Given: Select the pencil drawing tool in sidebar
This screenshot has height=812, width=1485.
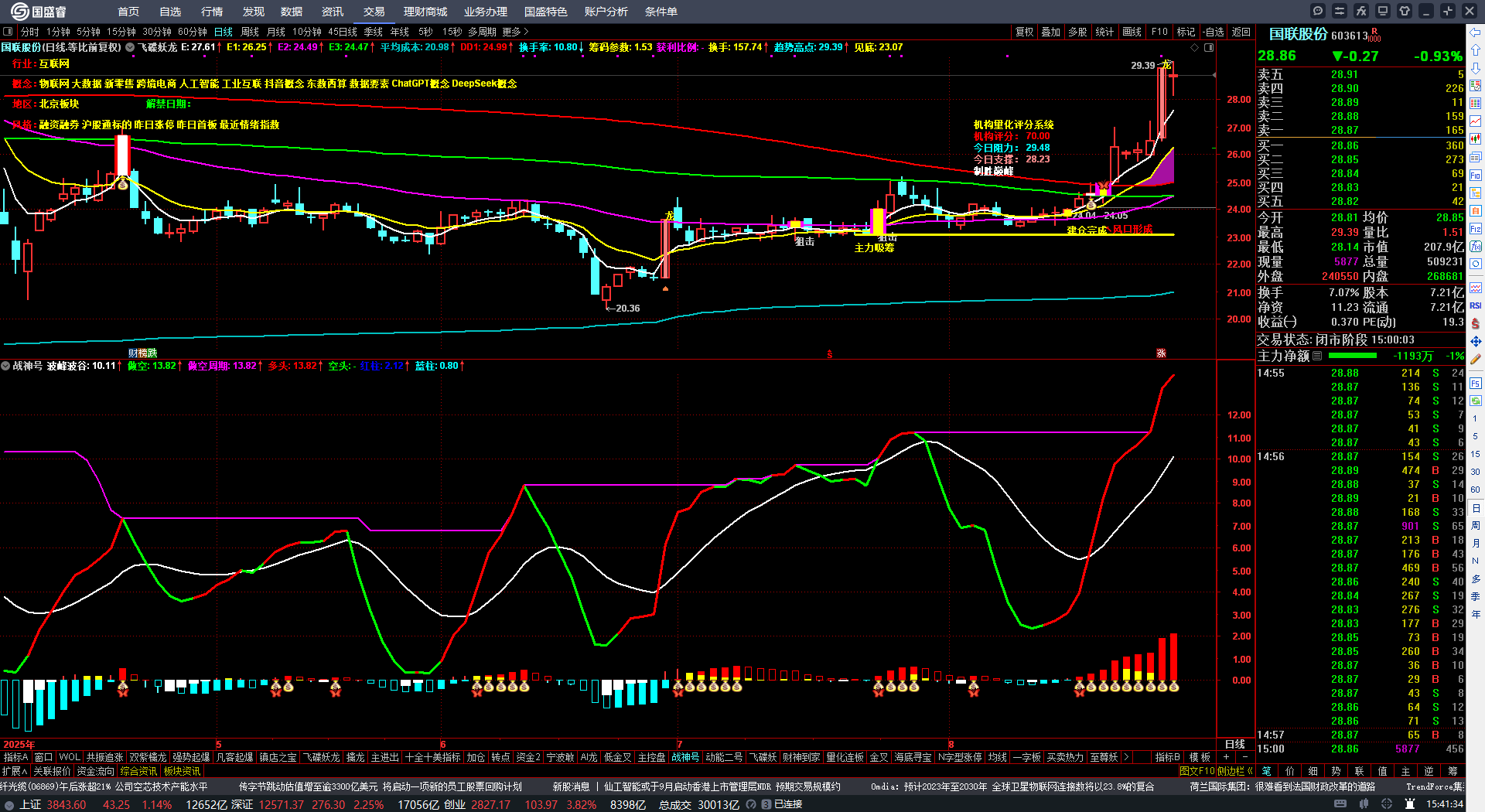Looking at the screenshot, I should [1476, 359].
